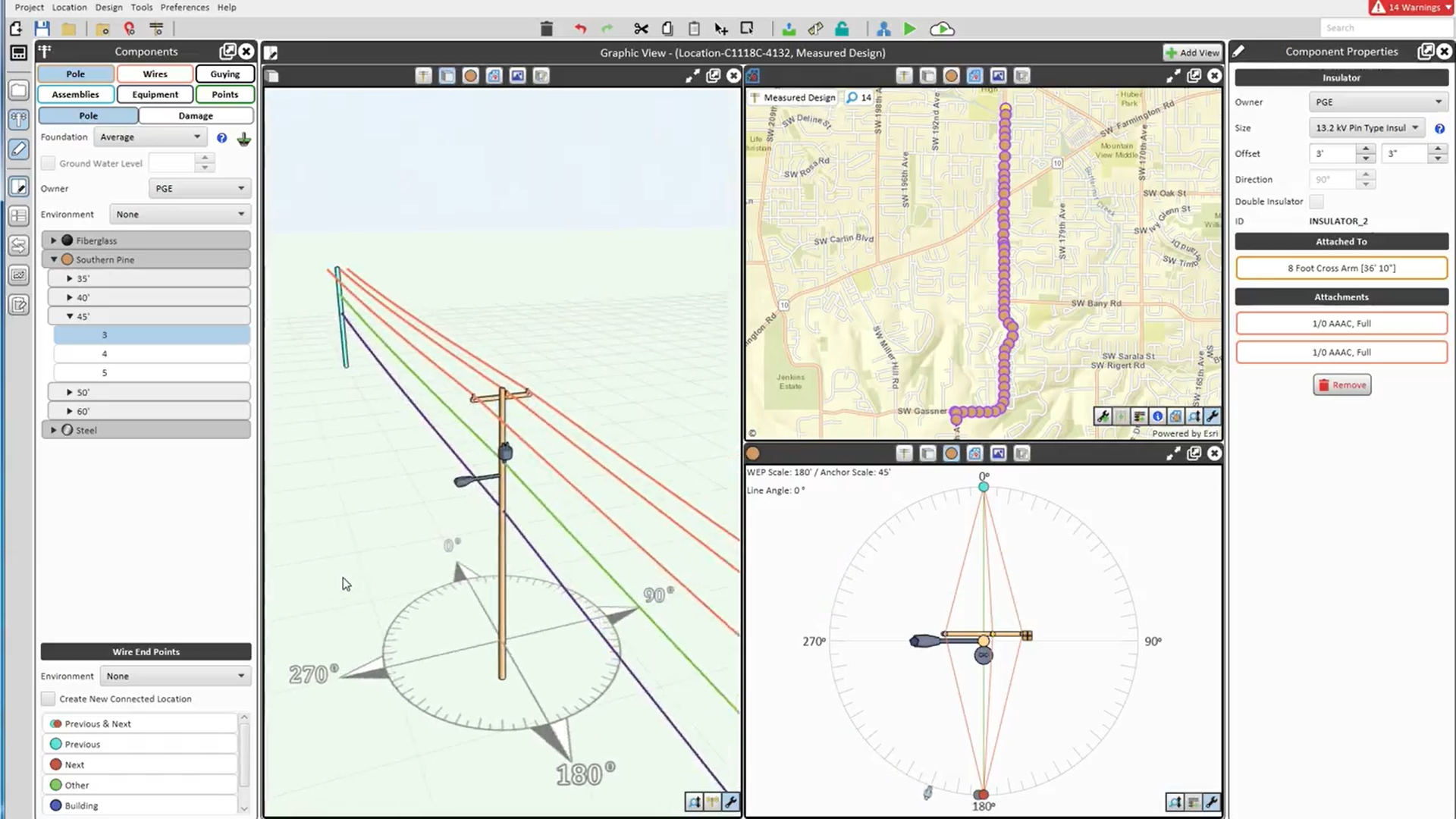Click the cloud analysis icon
Viewport: 1456px width, 819px height.
[x=941, y=29]
